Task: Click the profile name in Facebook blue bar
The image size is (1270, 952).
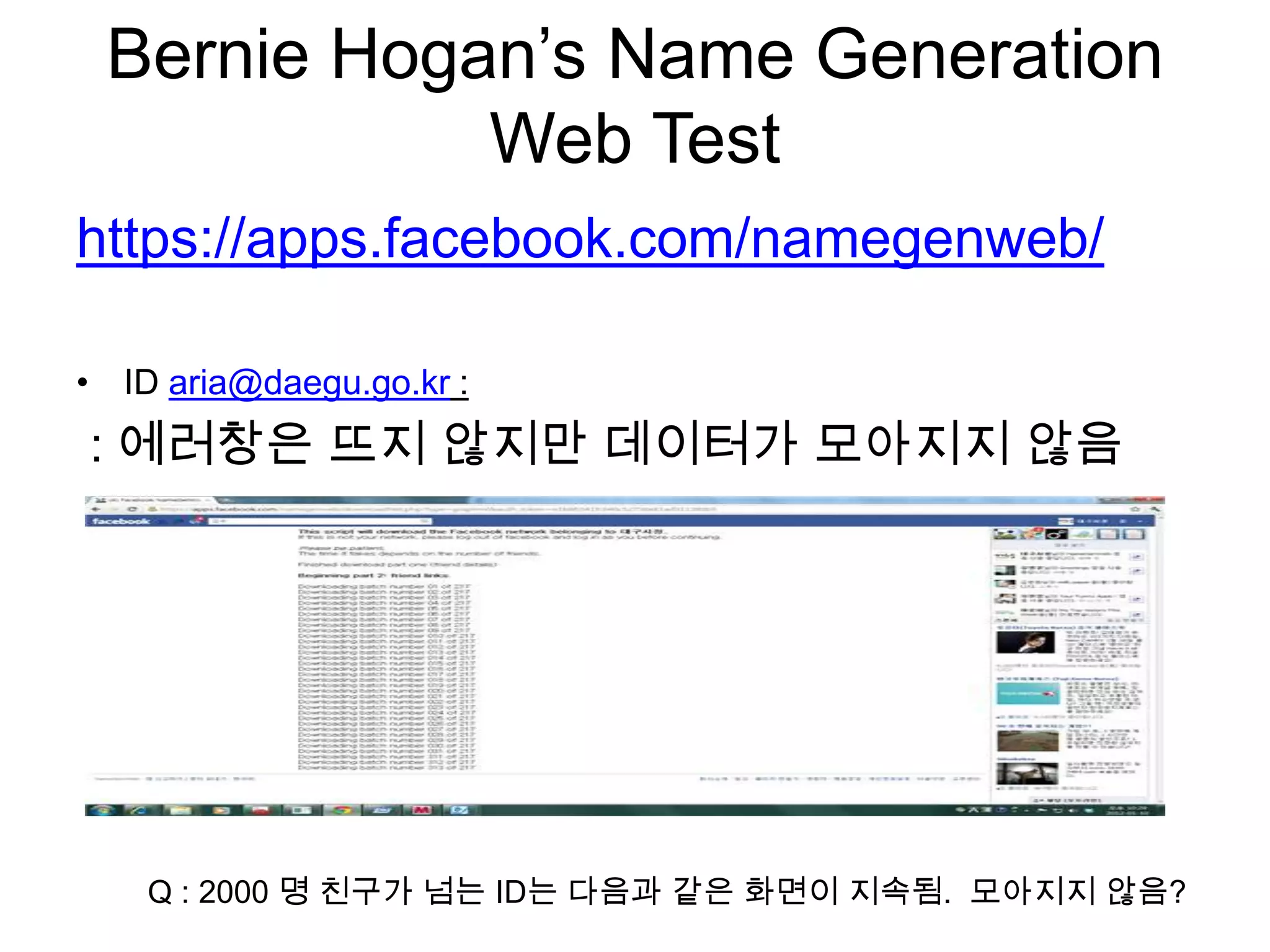Action: click(1093, 521)
